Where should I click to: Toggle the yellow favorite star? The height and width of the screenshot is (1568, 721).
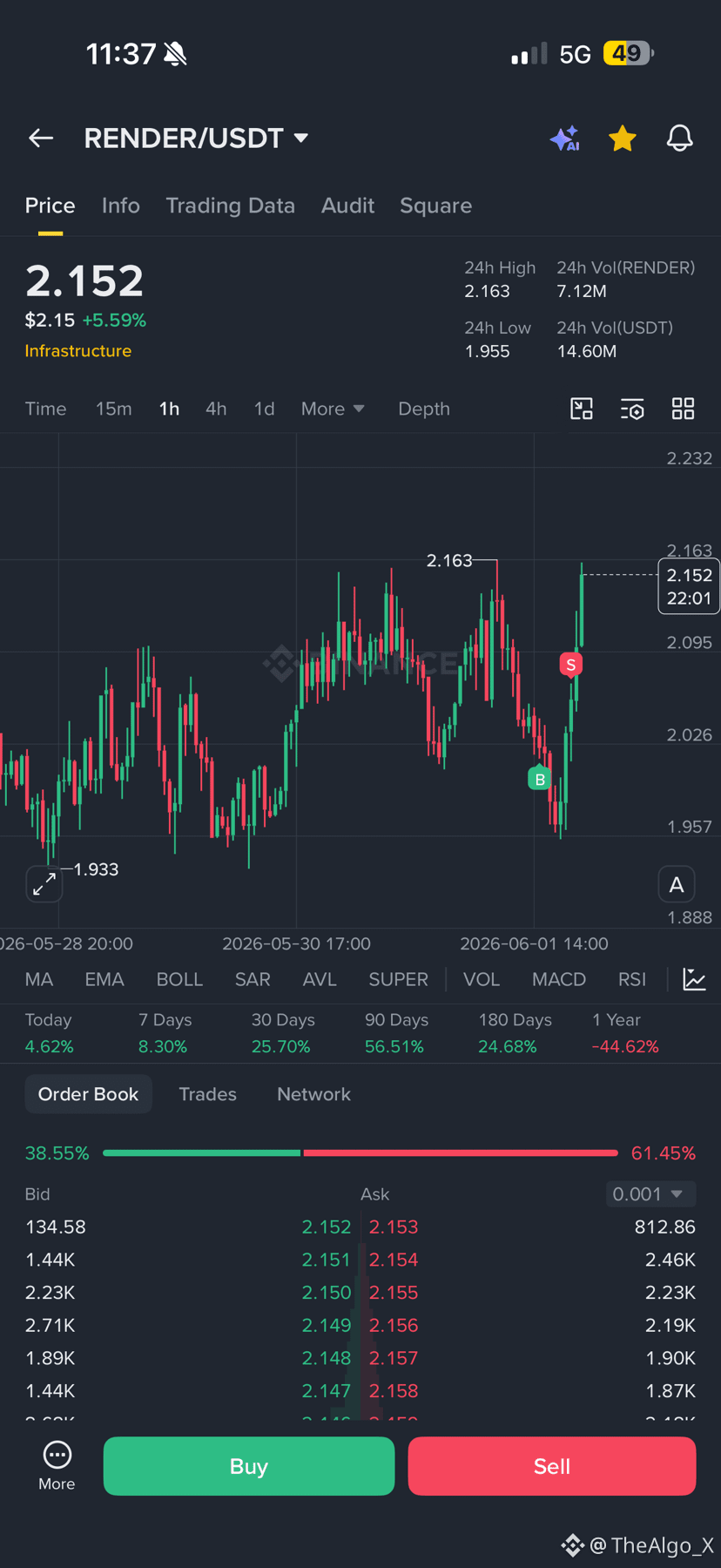pyautogui.click(x=622, y=138)
